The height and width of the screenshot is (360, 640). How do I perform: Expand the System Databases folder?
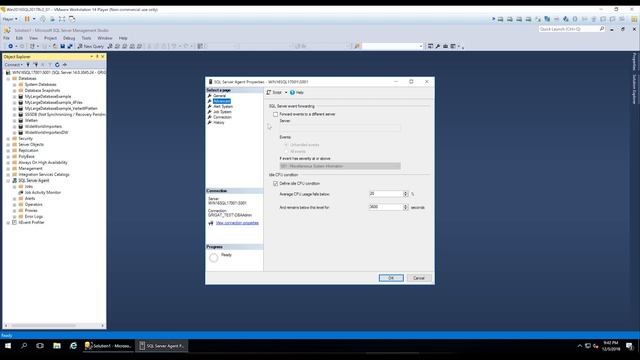15,84
